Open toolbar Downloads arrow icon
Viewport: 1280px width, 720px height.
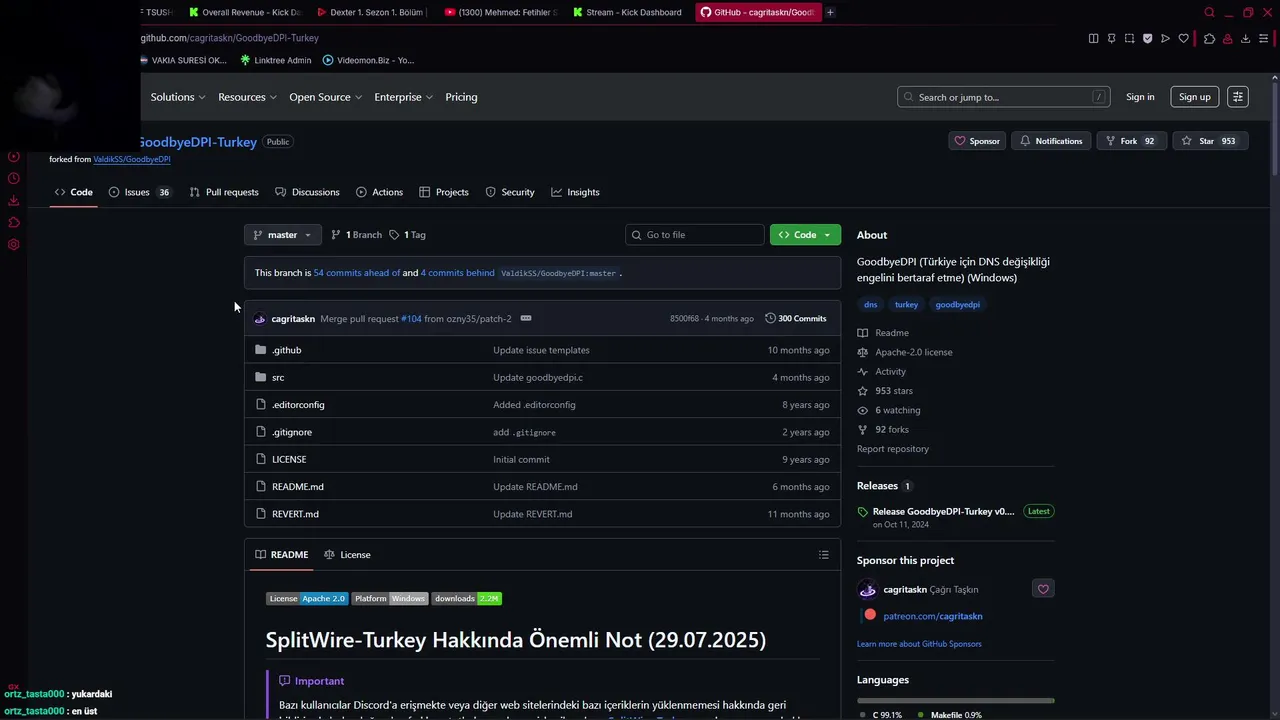(x=1245, y=38)
